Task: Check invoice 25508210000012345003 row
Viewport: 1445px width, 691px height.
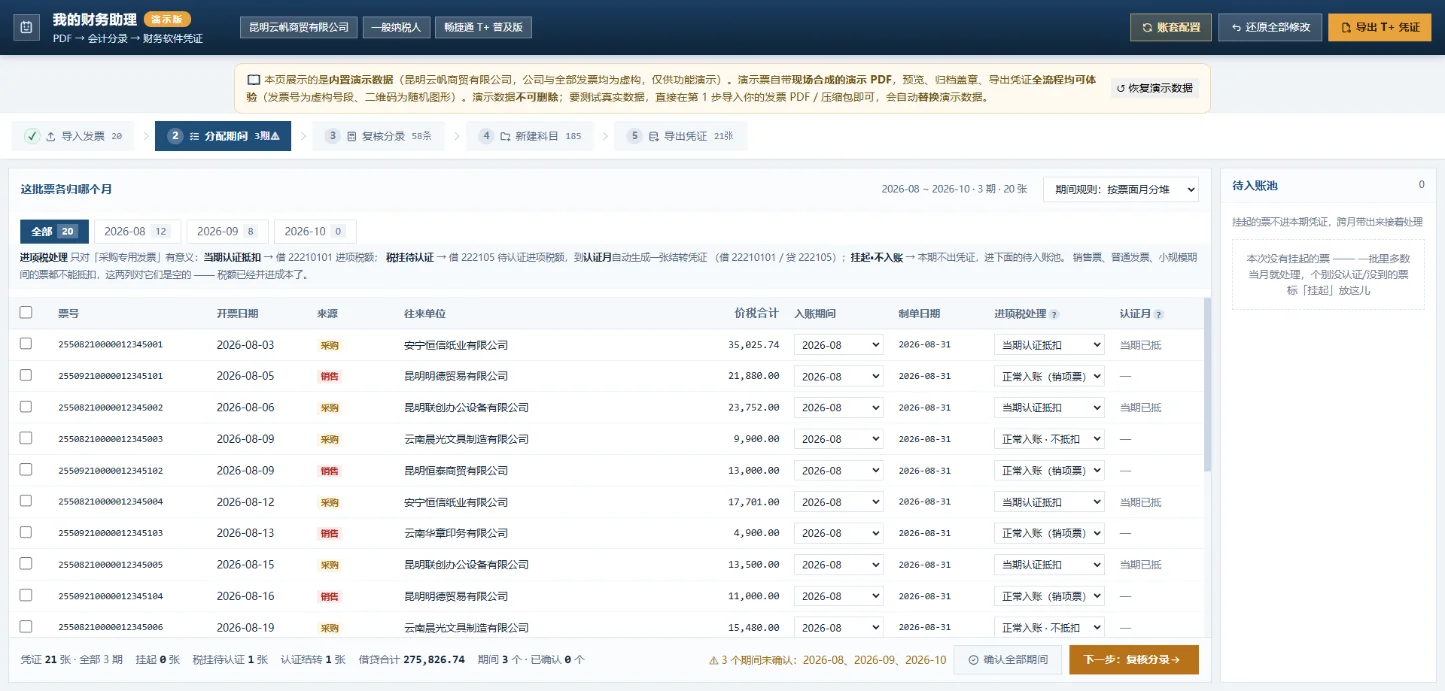Action: point(26,438)
